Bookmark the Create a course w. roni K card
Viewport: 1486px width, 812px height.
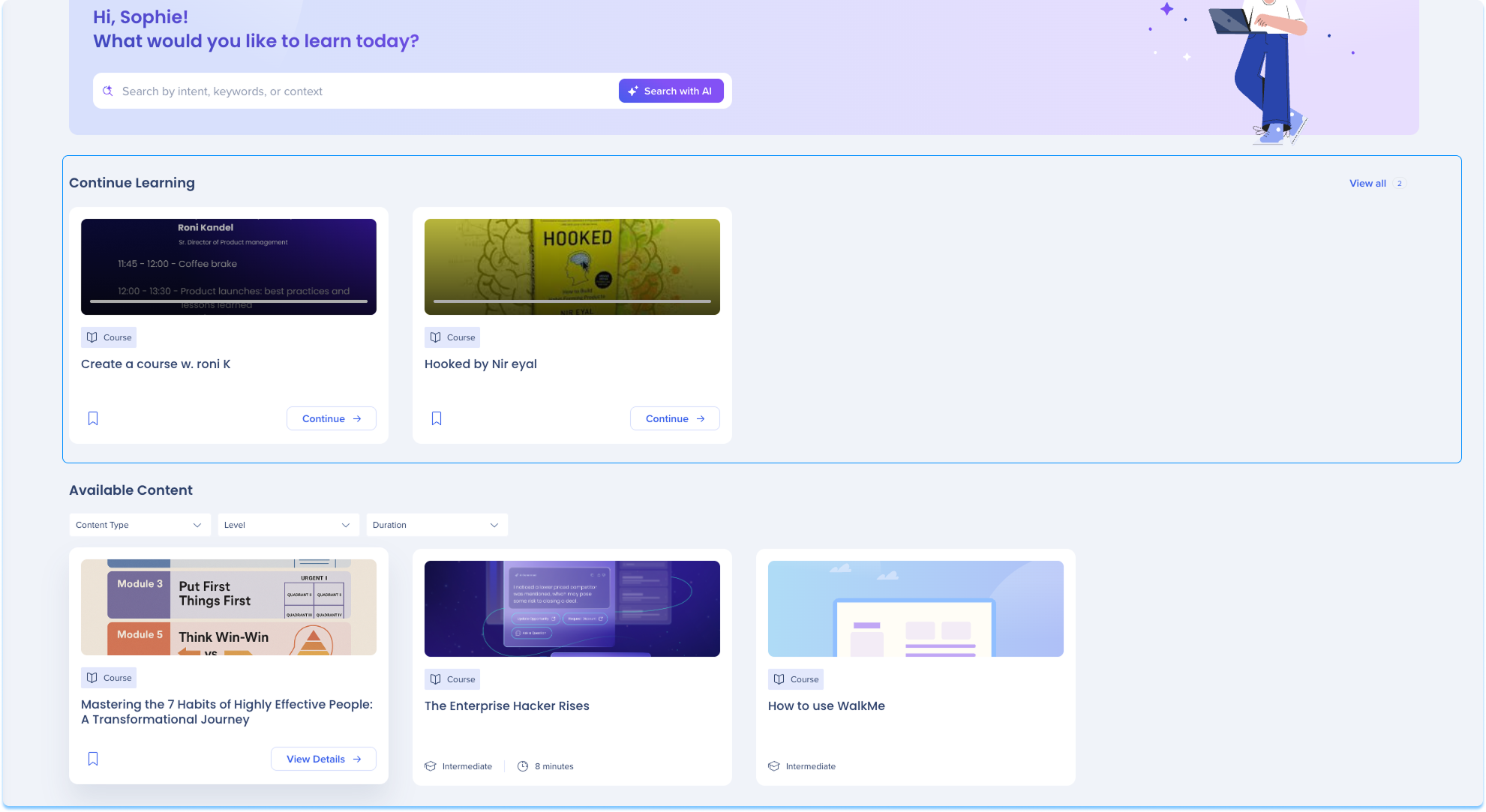pyautogui.click(x=93, y=418)
